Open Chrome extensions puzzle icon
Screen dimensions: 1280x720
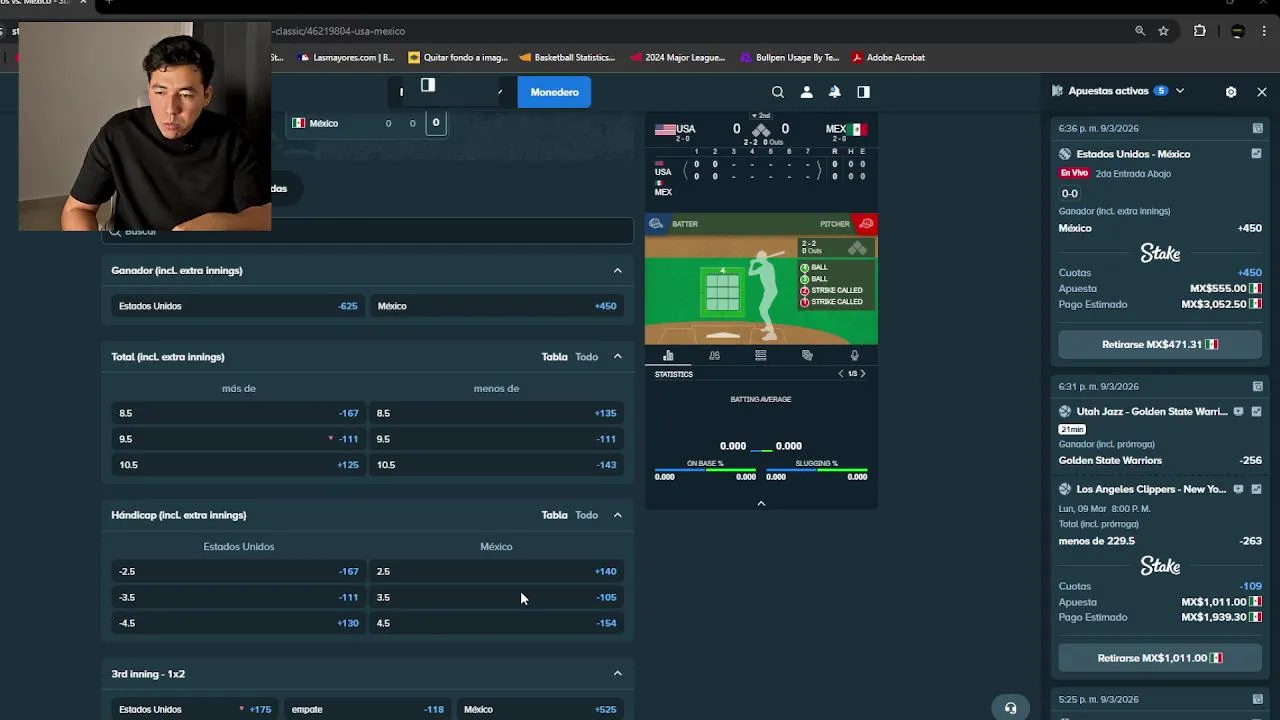click(1200, 31)
